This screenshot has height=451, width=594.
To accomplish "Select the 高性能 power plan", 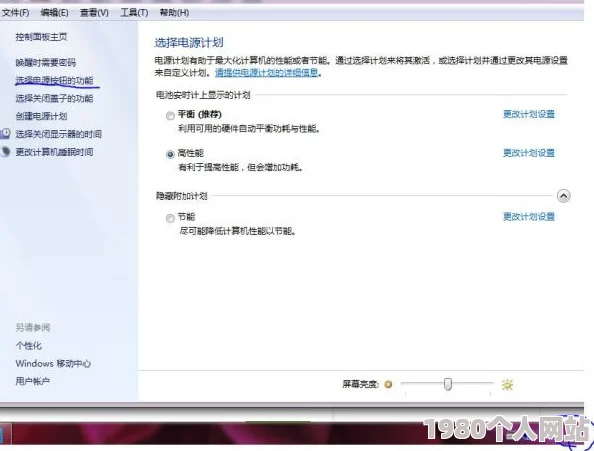I will coord(170,154).
